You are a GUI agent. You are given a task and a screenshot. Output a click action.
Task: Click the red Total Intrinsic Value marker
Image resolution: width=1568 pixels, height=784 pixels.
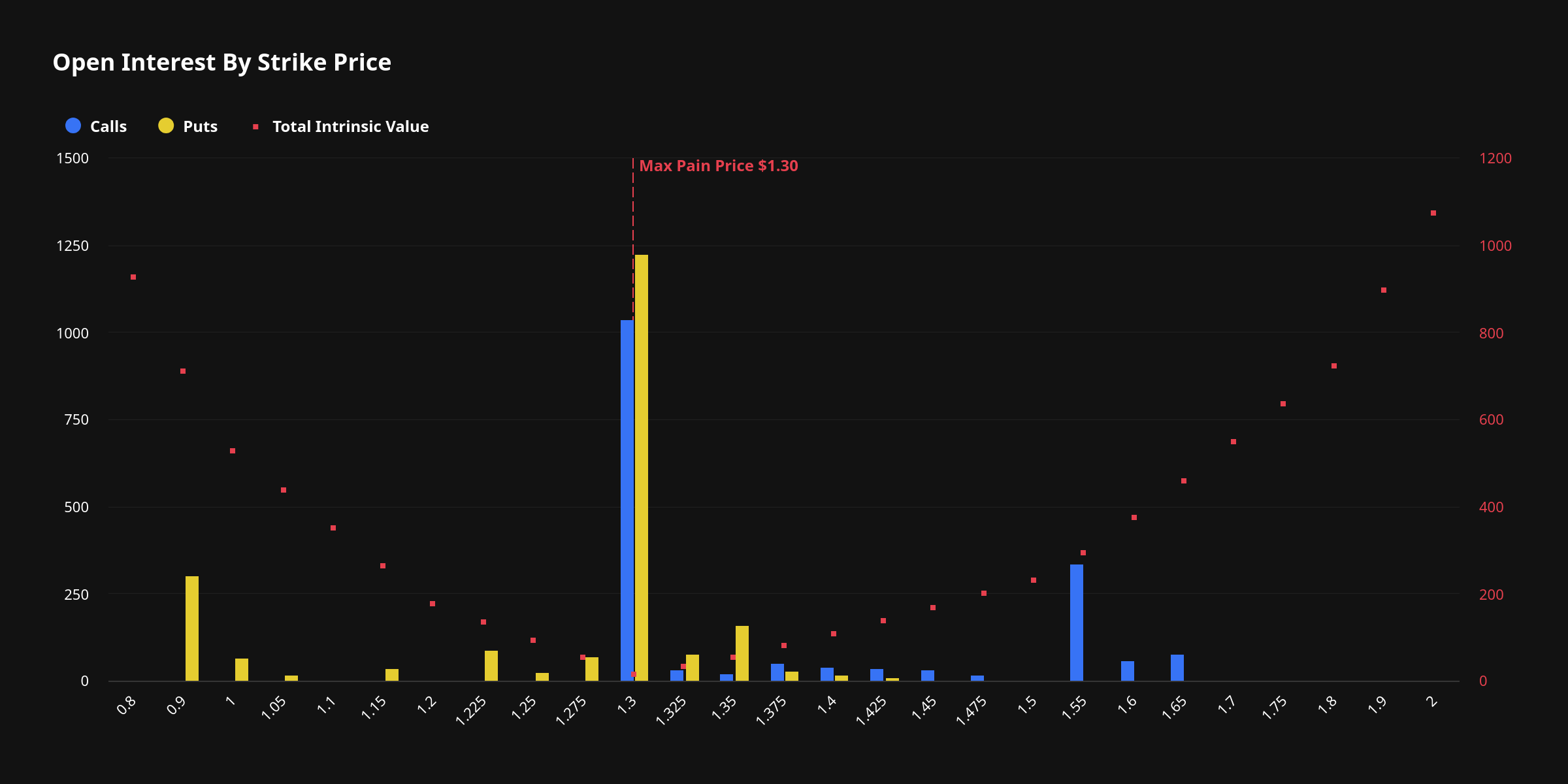point(255,127)
